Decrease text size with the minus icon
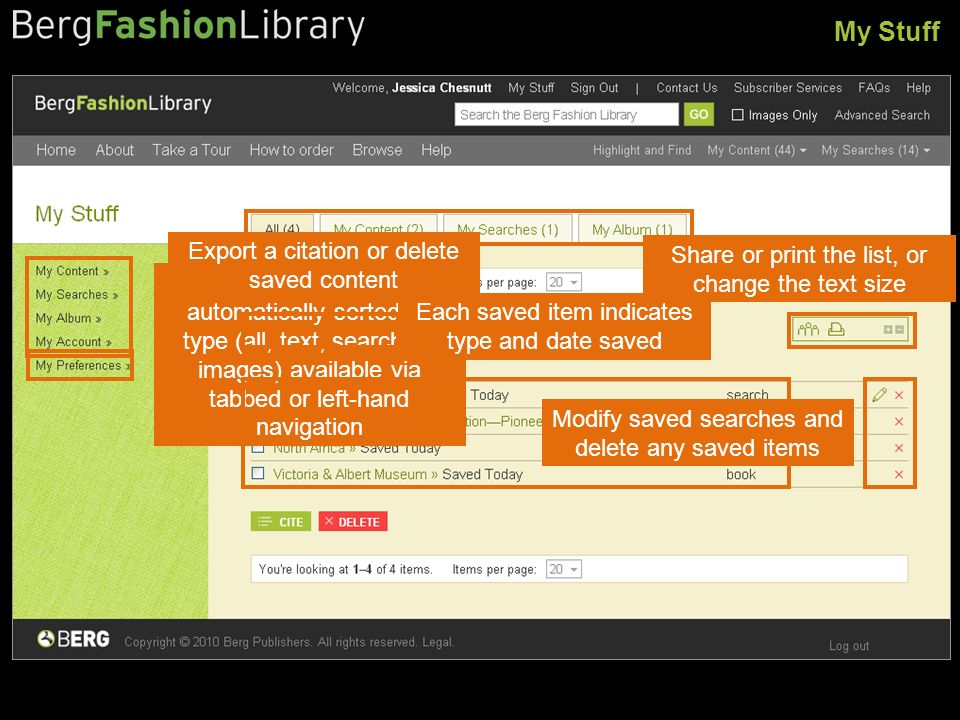 click(899, 329)
